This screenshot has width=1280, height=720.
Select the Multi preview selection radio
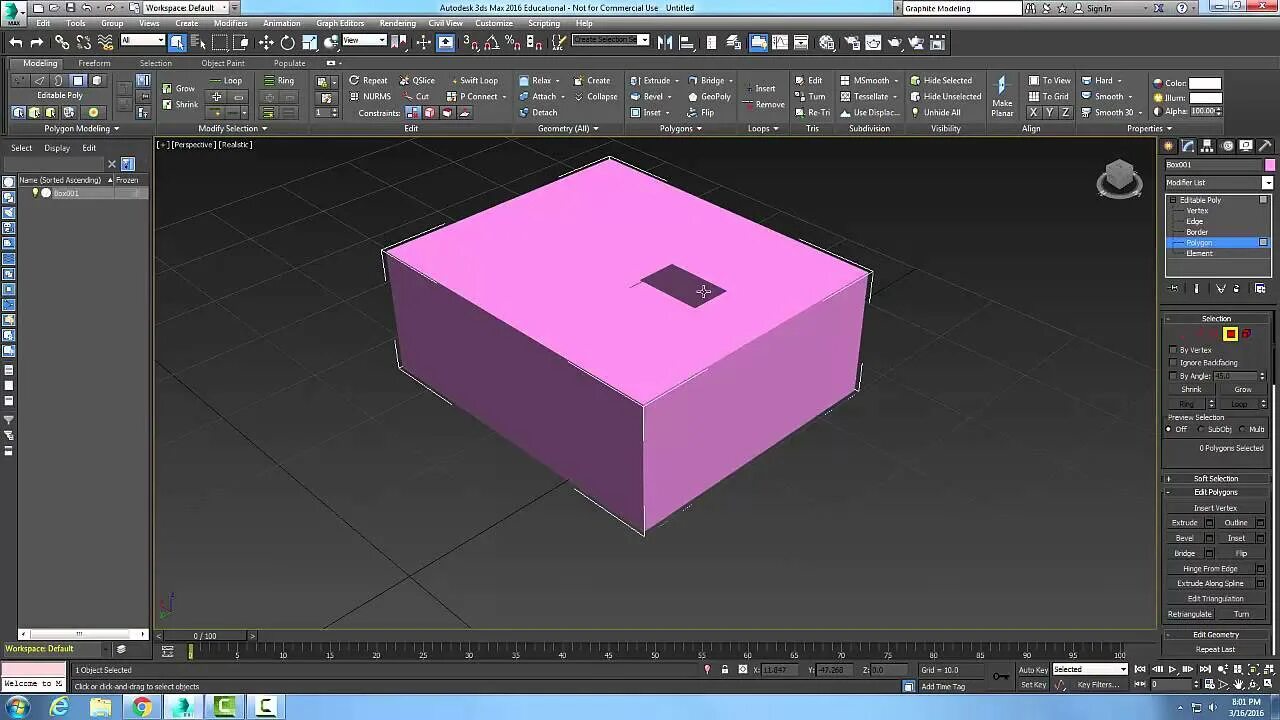1242,429
